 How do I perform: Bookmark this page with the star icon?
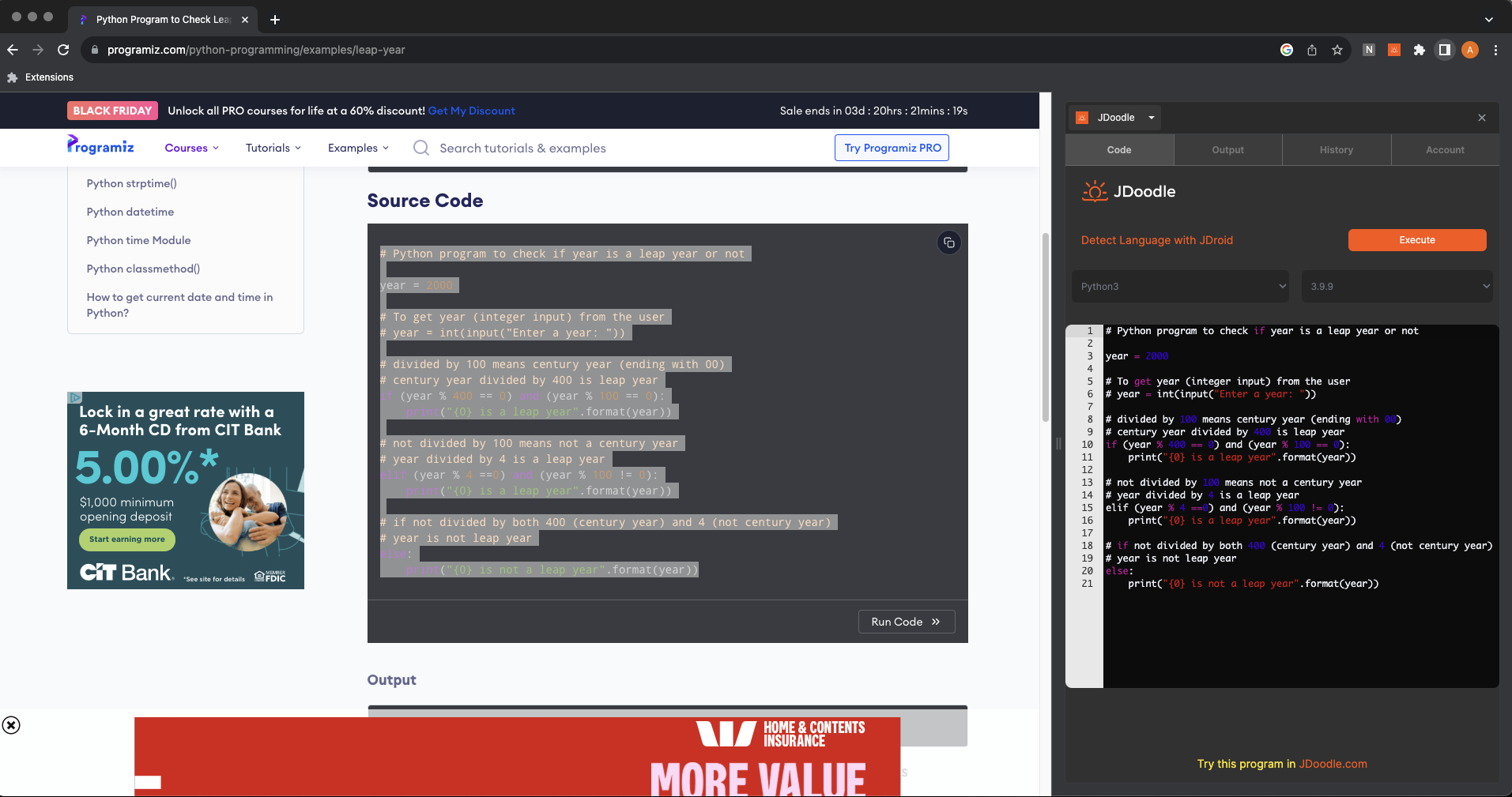click(x=1337, y=50)
